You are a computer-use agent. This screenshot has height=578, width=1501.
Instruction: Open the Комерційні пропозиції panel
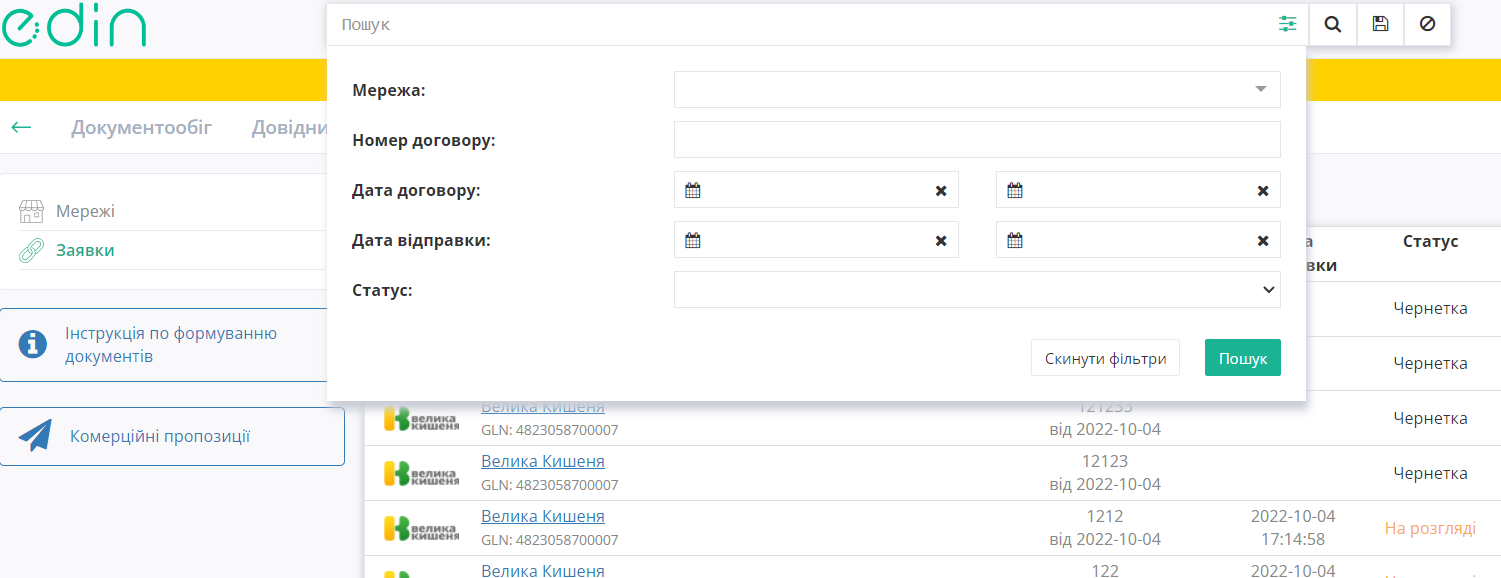point(172,436)
